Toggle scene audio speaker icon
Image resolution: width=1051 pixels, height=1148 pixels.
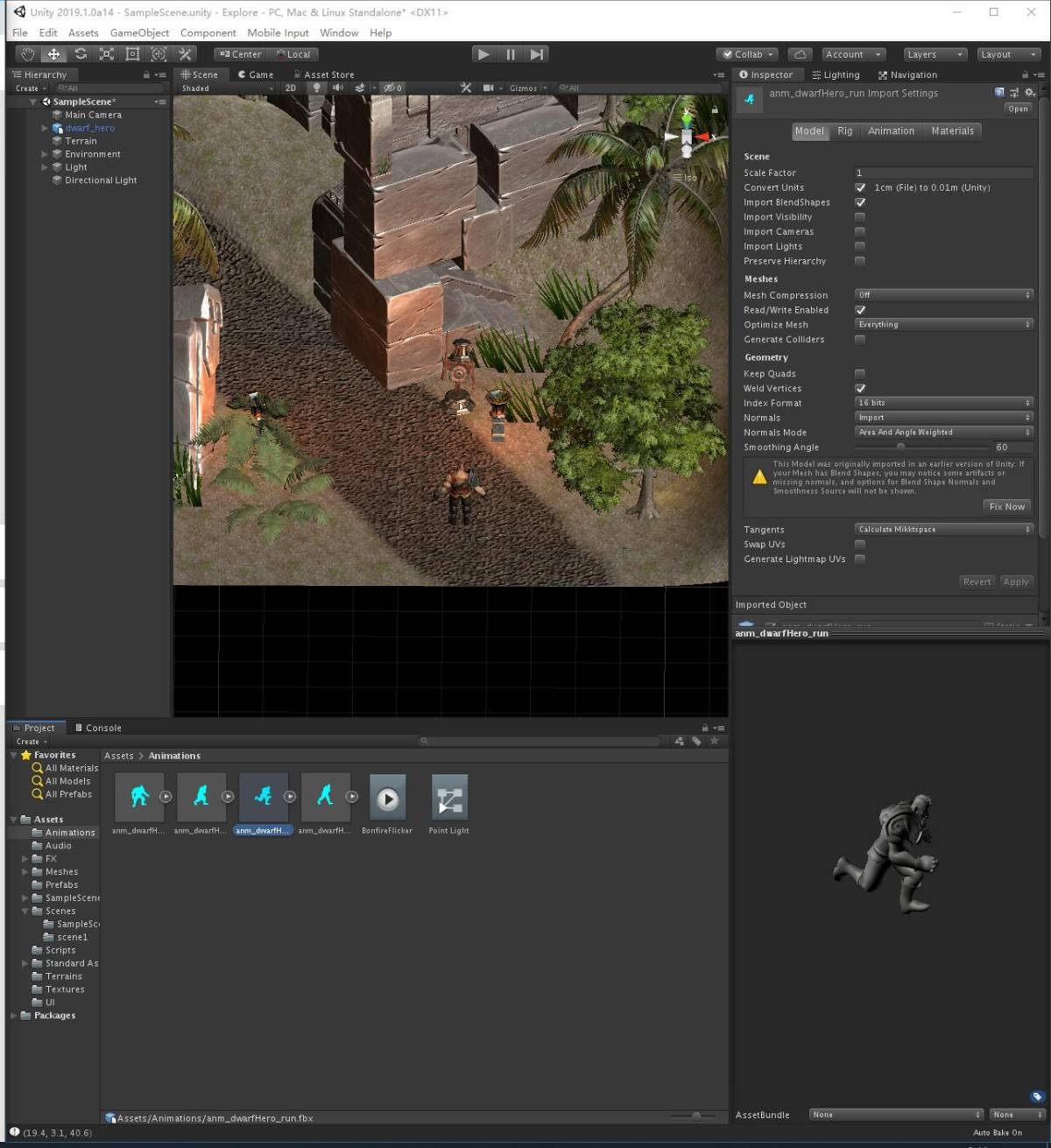click(x=338, y=88)
